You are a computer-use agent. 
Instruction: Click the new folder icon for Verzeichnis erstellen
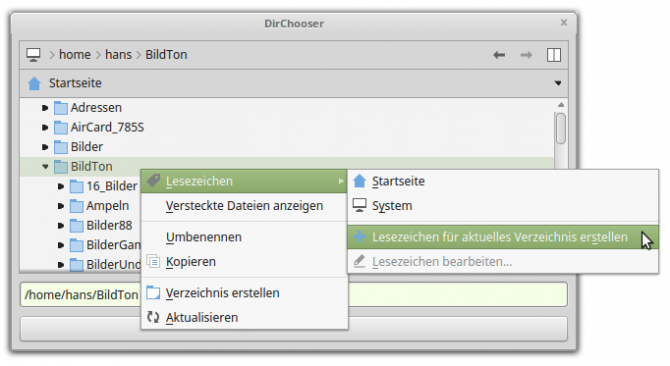153,293
